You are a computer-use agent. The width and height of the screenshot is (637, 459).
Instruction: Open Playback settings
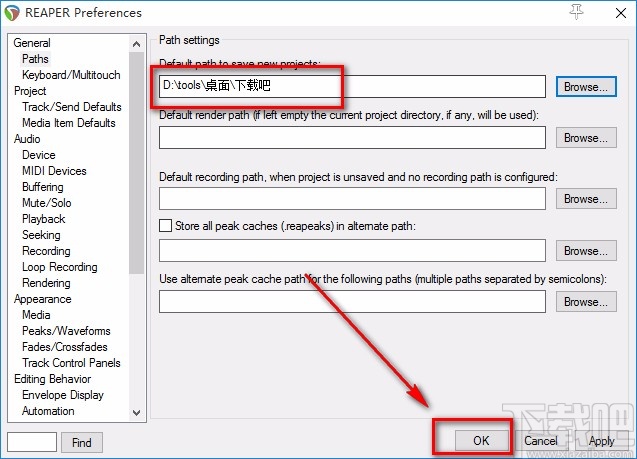click(43, 219)
